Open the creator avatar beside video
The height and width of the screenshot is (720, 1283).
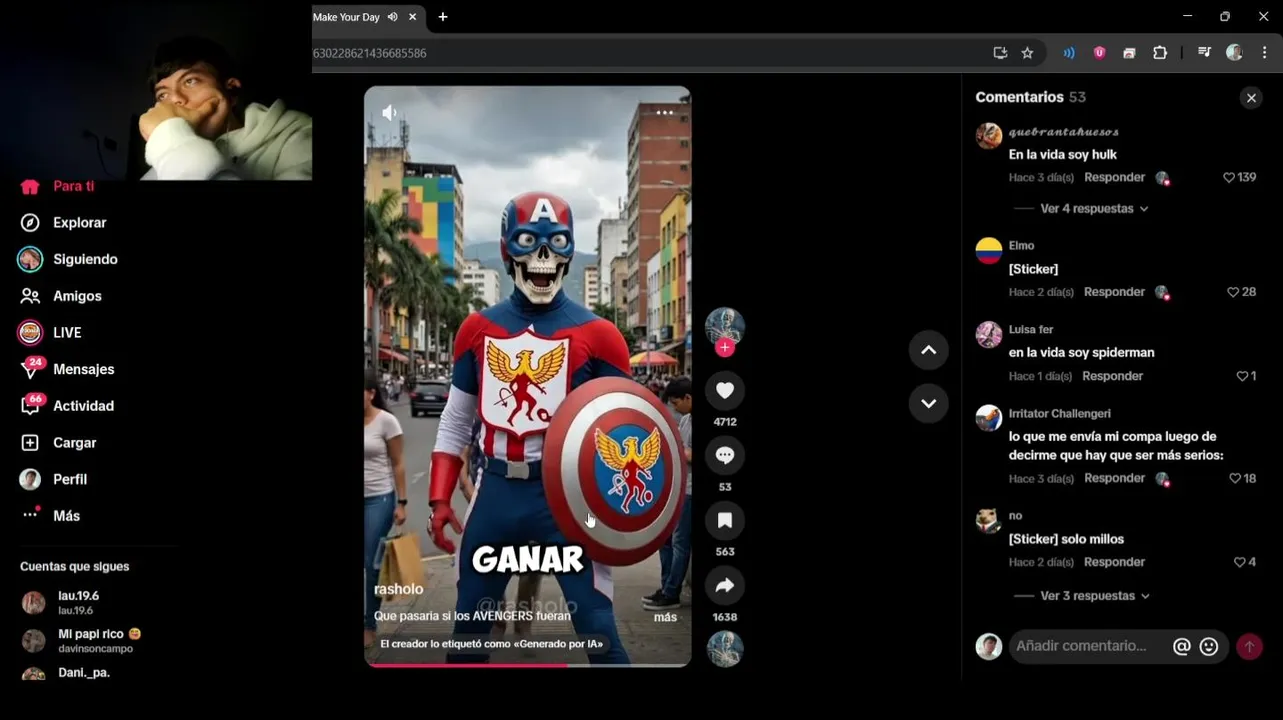click(725, 326)
